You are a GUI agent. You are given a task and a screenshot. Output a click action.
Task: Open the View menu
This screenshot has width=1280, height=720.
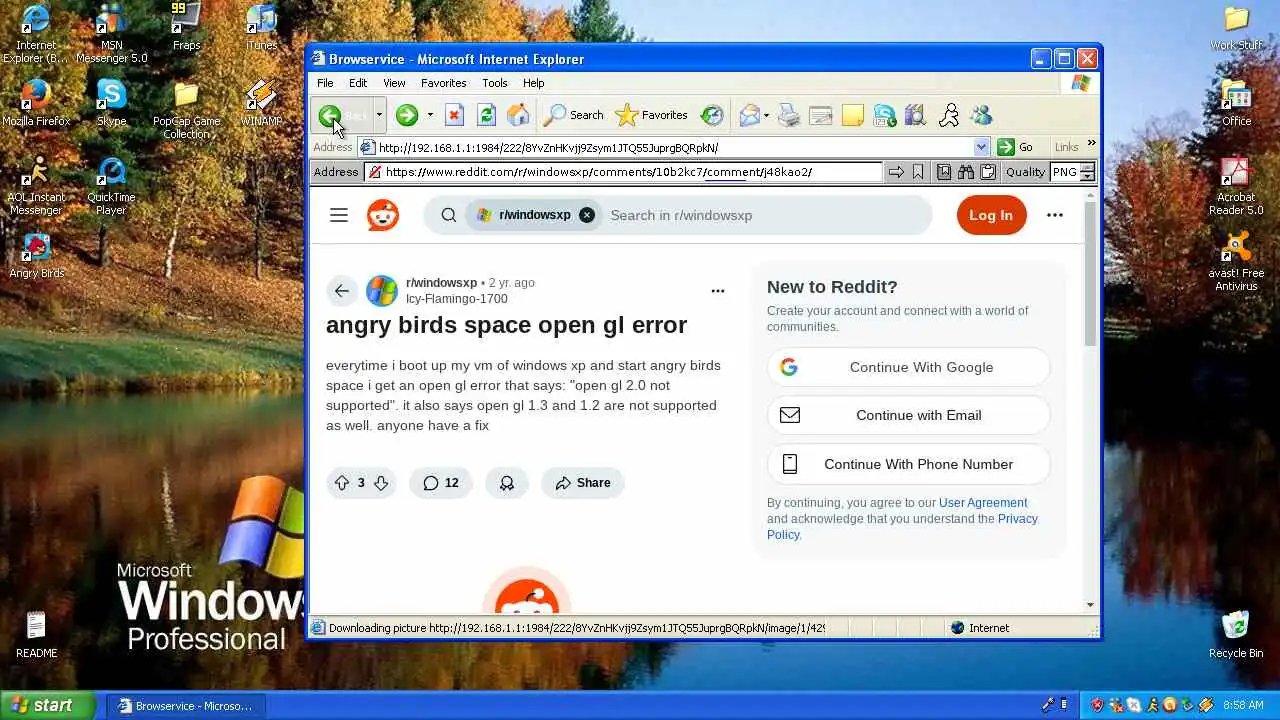[x=394, y=83]
